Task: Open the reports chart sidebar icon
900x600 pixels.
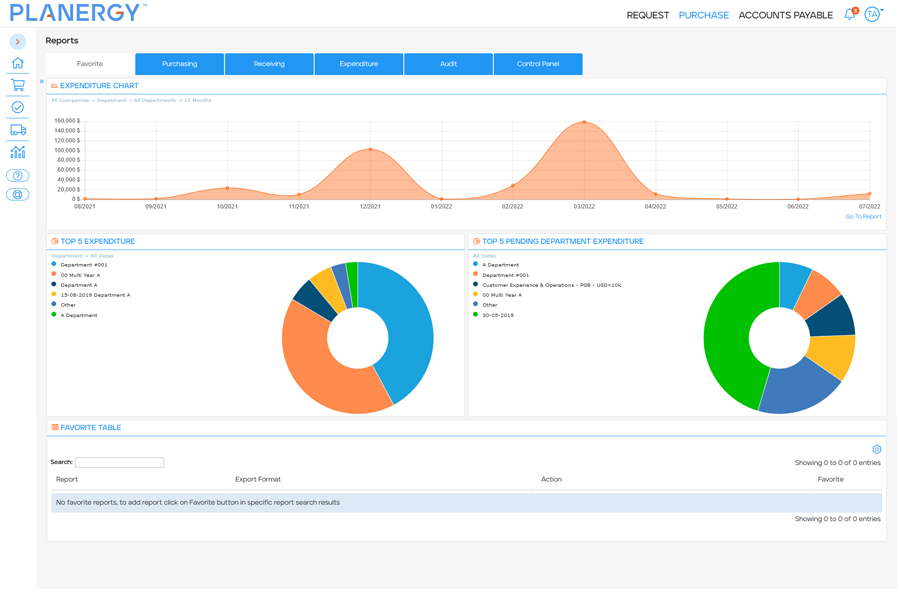Action: click(18, 152)
